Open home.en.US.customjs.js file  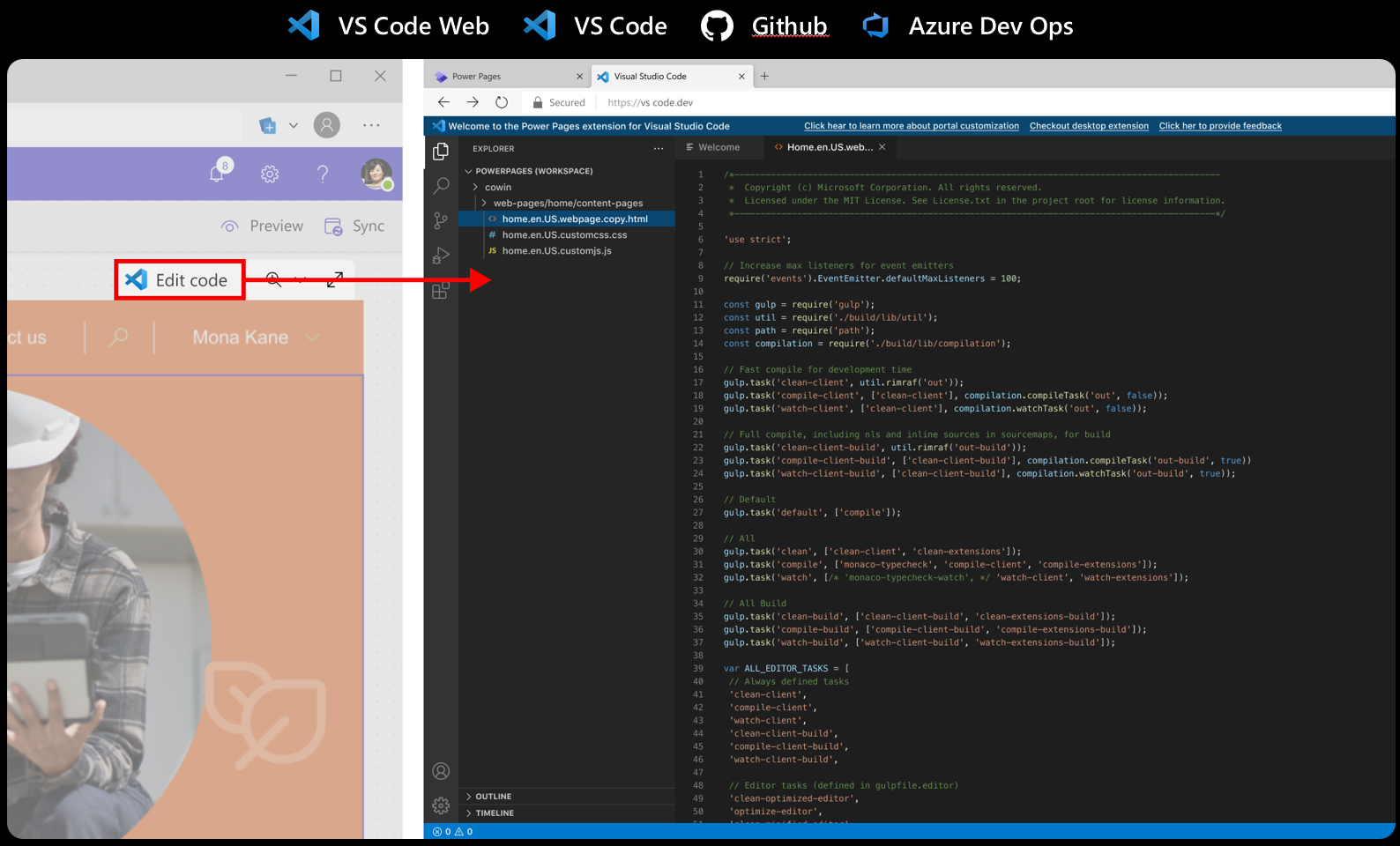tap(567, 251)
